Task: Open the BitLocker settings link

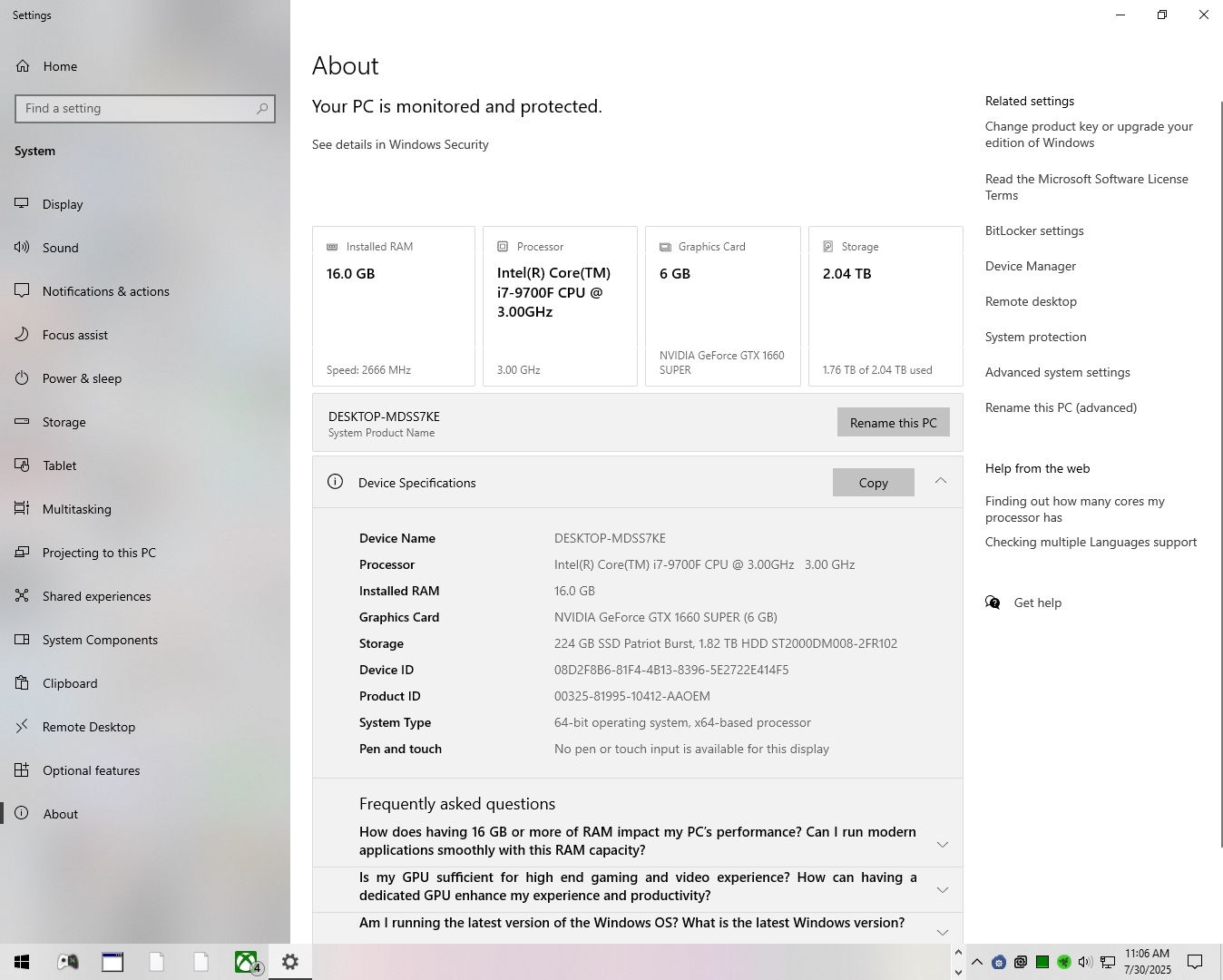Action: point(1034,230)
